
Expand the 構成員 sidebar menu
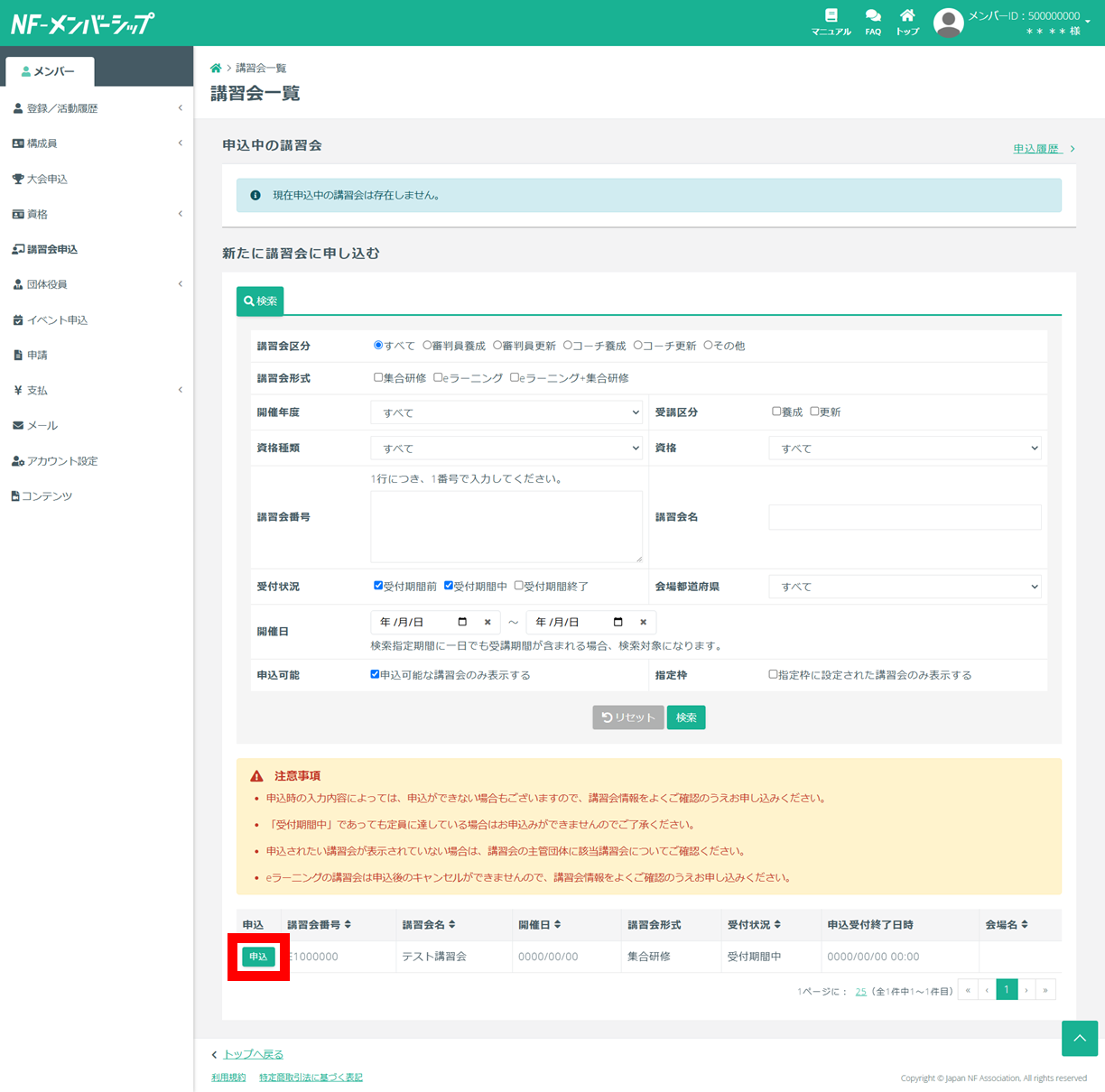click(x=97, y=143)
